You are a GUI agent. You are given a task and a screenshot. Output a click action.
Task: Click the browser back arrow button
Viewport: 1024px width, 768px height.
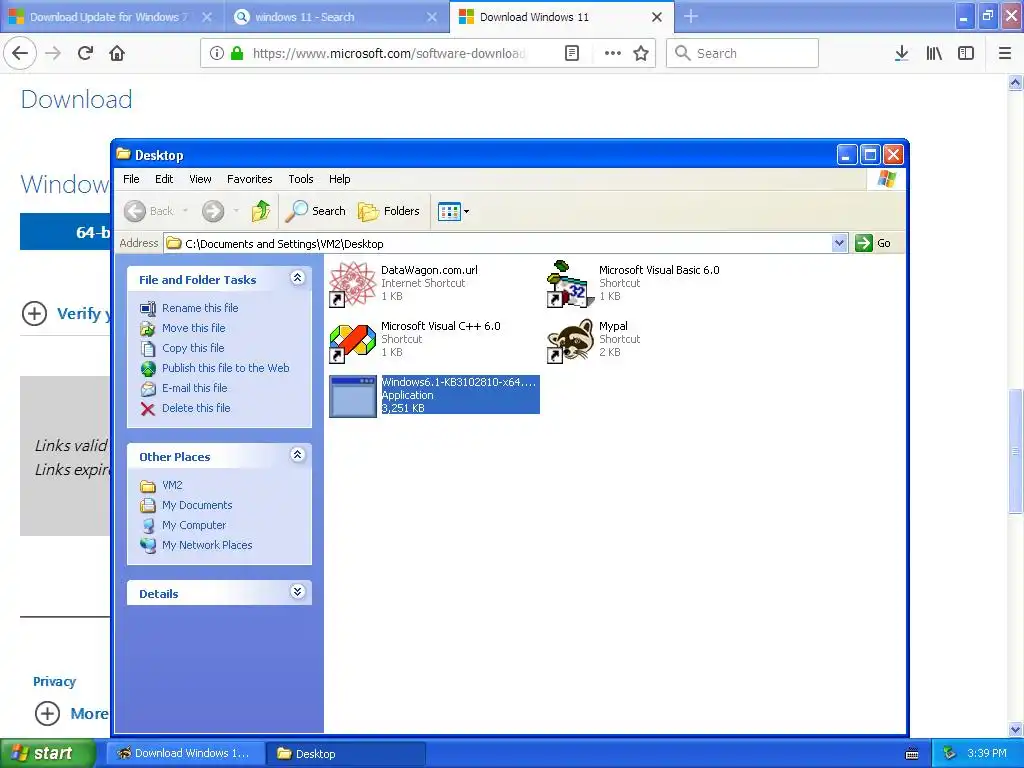pyautogui.click(x=20, y=53)
